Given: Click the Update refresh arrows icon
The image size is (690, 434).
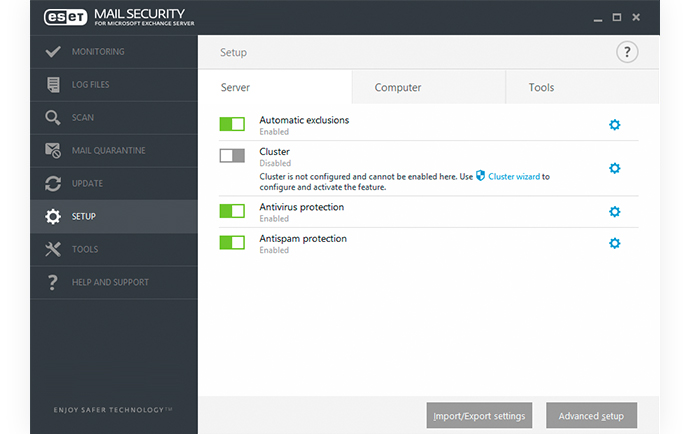Looking at the screenshot, I should [53, 184].
